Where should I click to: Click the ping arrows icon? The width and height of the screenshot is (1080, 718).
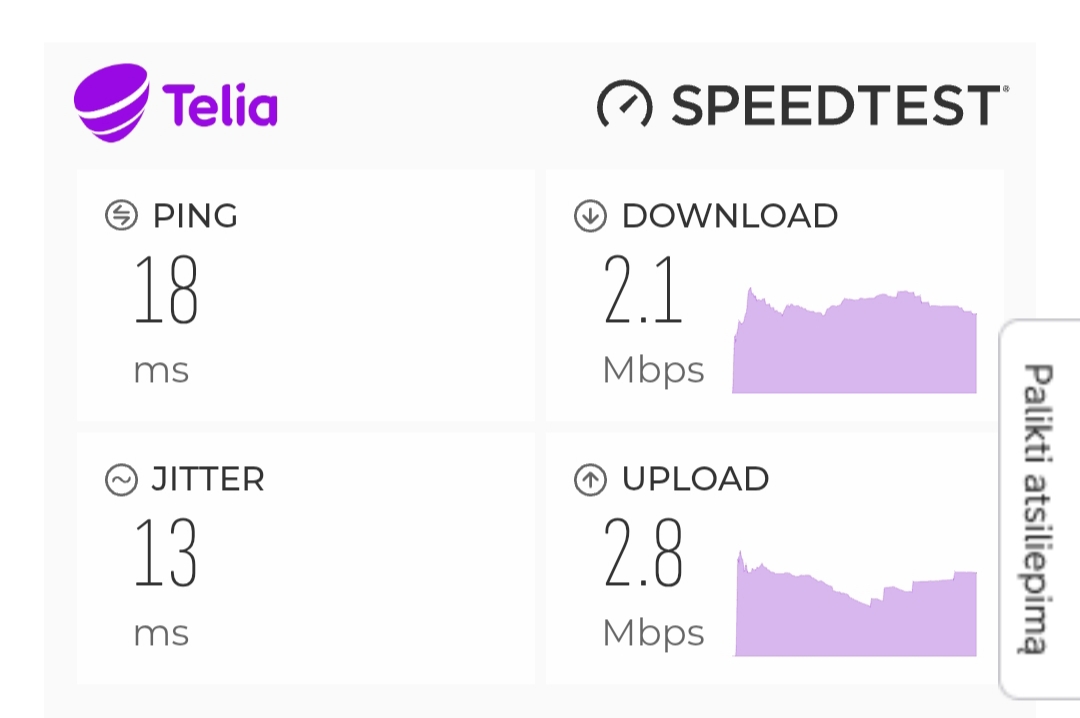(x=121, y=215)
